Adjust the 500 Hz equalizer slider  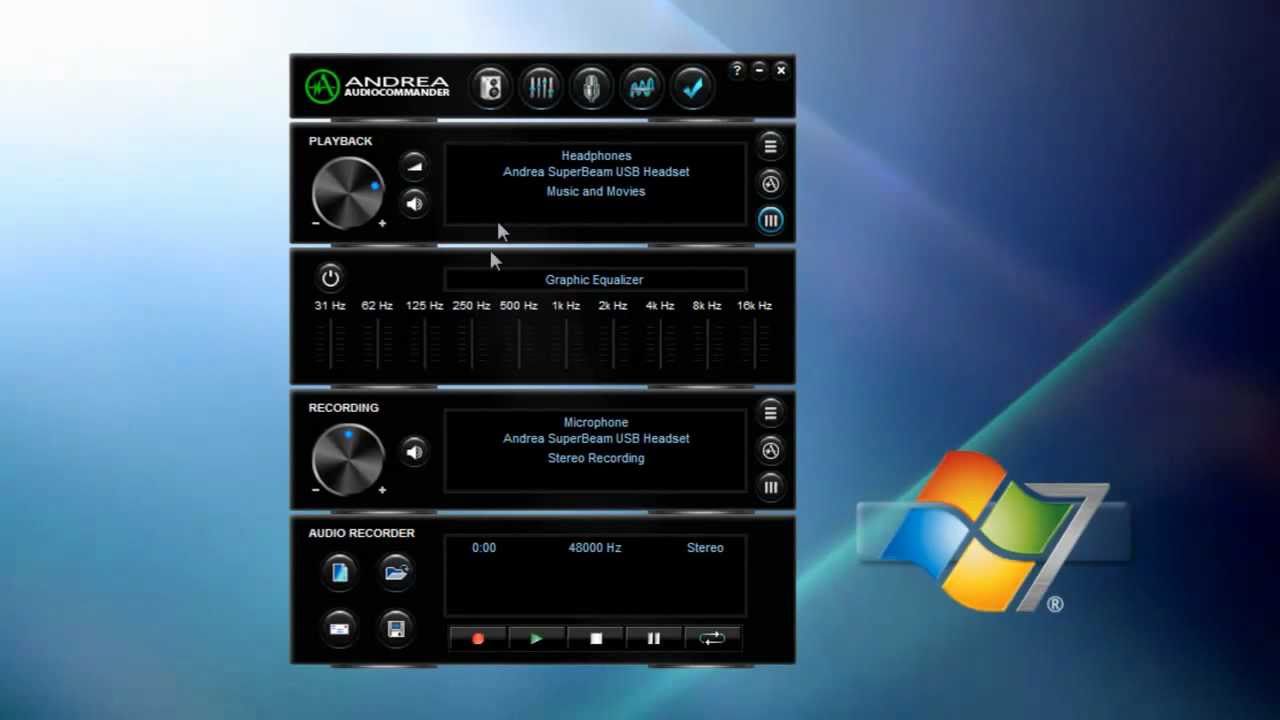pos(518,344)
